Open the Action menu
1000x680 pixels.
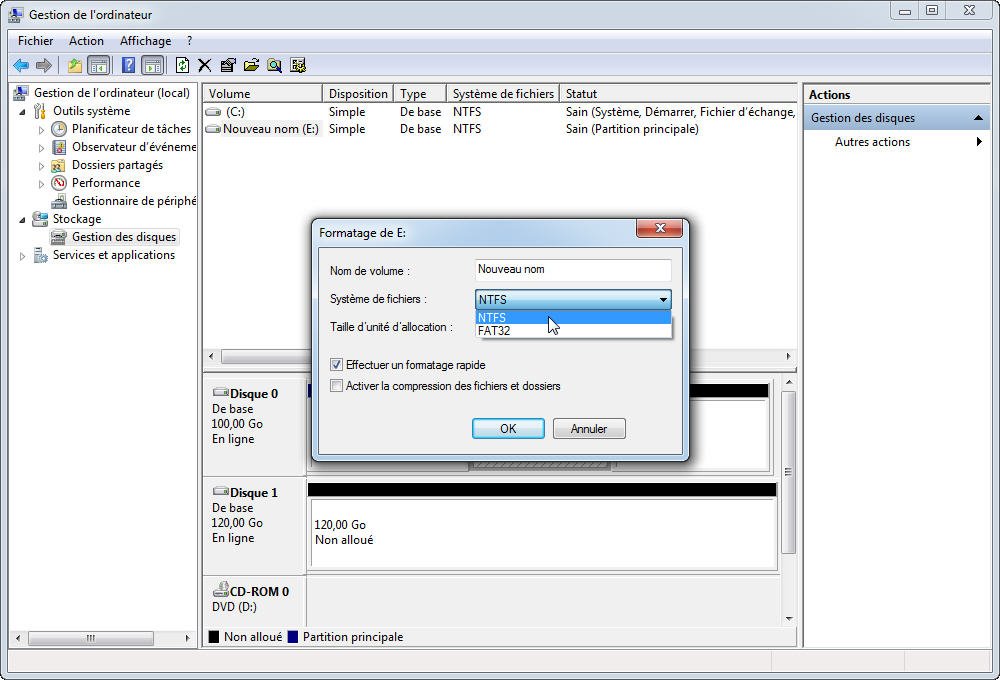click(x=86, y=41)
